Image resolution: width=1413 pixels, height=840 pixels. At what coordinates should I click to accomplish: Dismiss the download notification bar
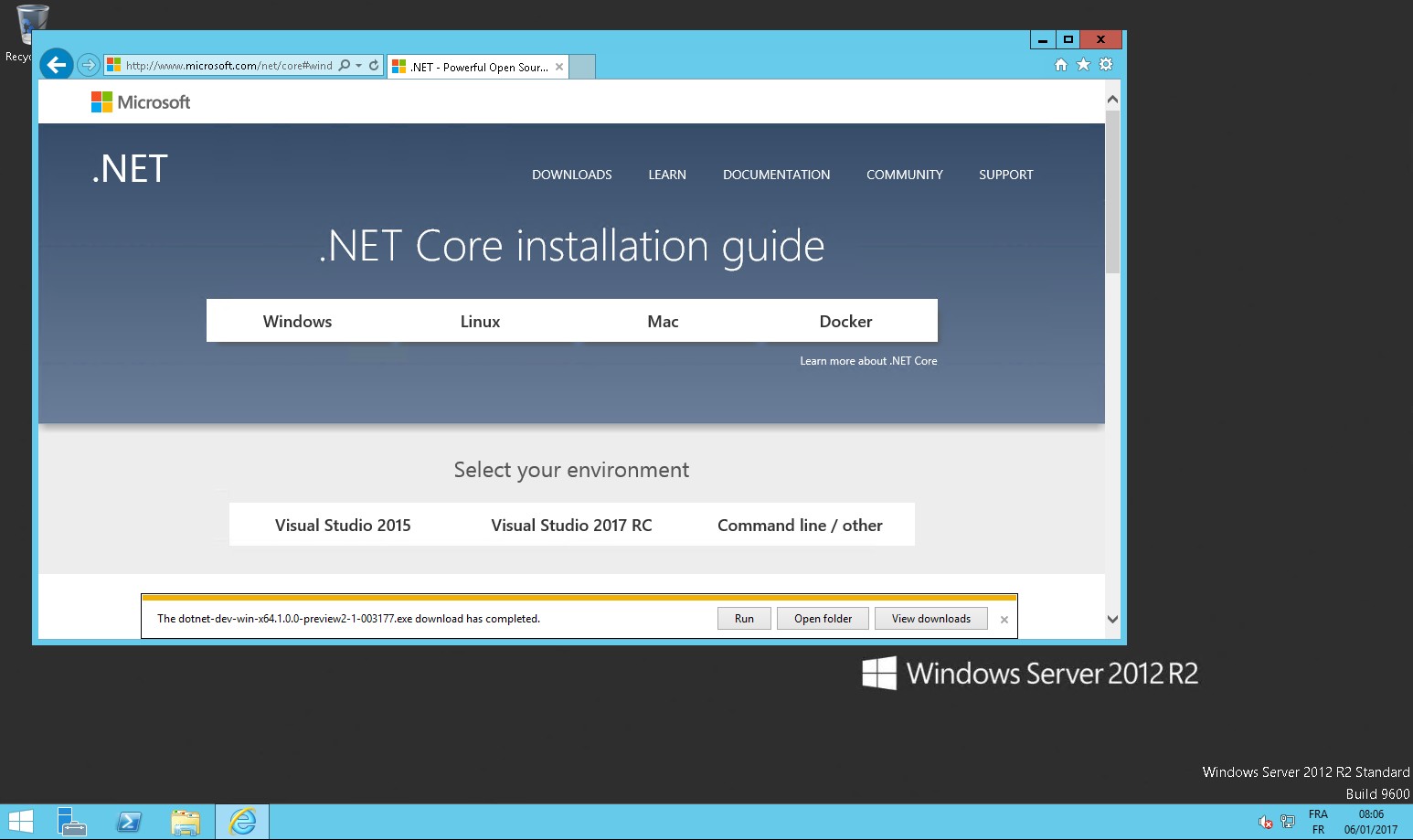click(1004, 620)
